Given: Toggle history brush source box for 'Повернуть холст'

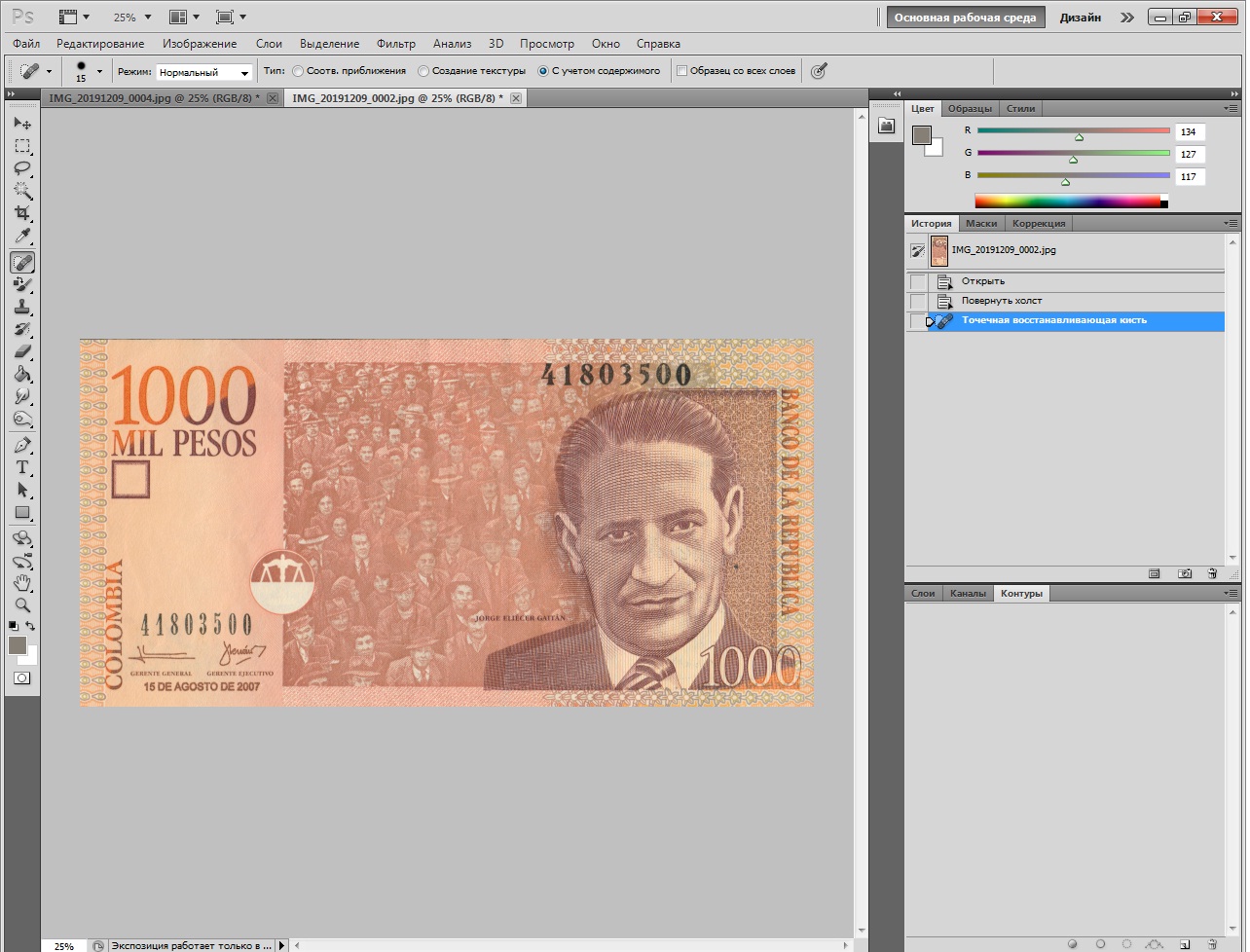Looking at the screenshot, I should pos(917,301).
